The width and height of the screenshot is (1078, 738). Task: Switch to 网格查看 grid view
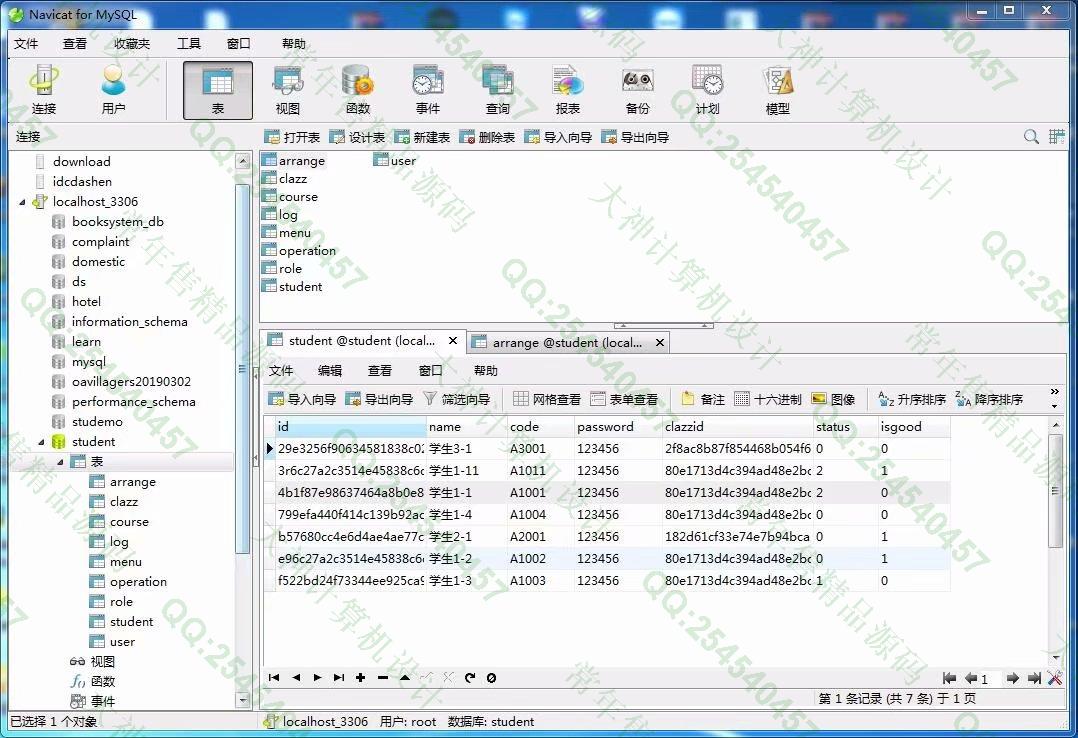point(547,399)
